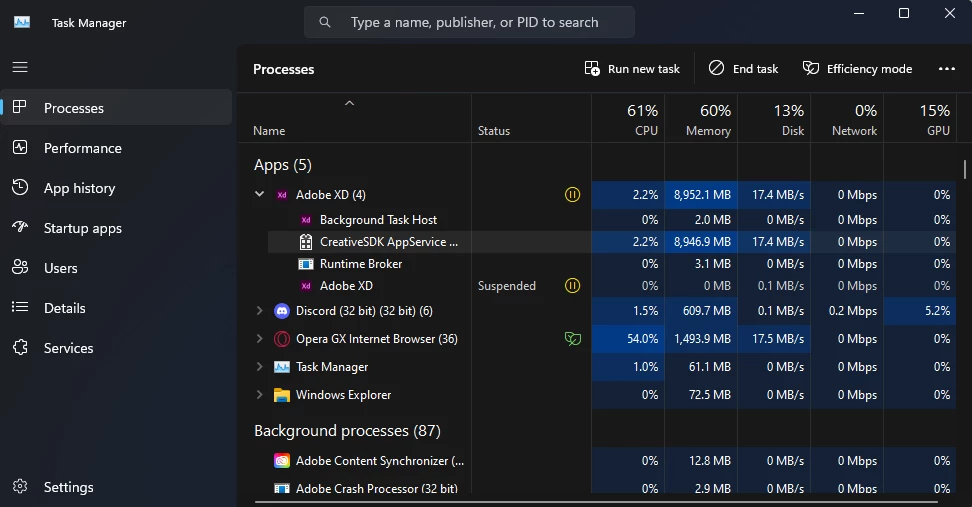Click the Startup apps gauge icon

click(20, 227)
